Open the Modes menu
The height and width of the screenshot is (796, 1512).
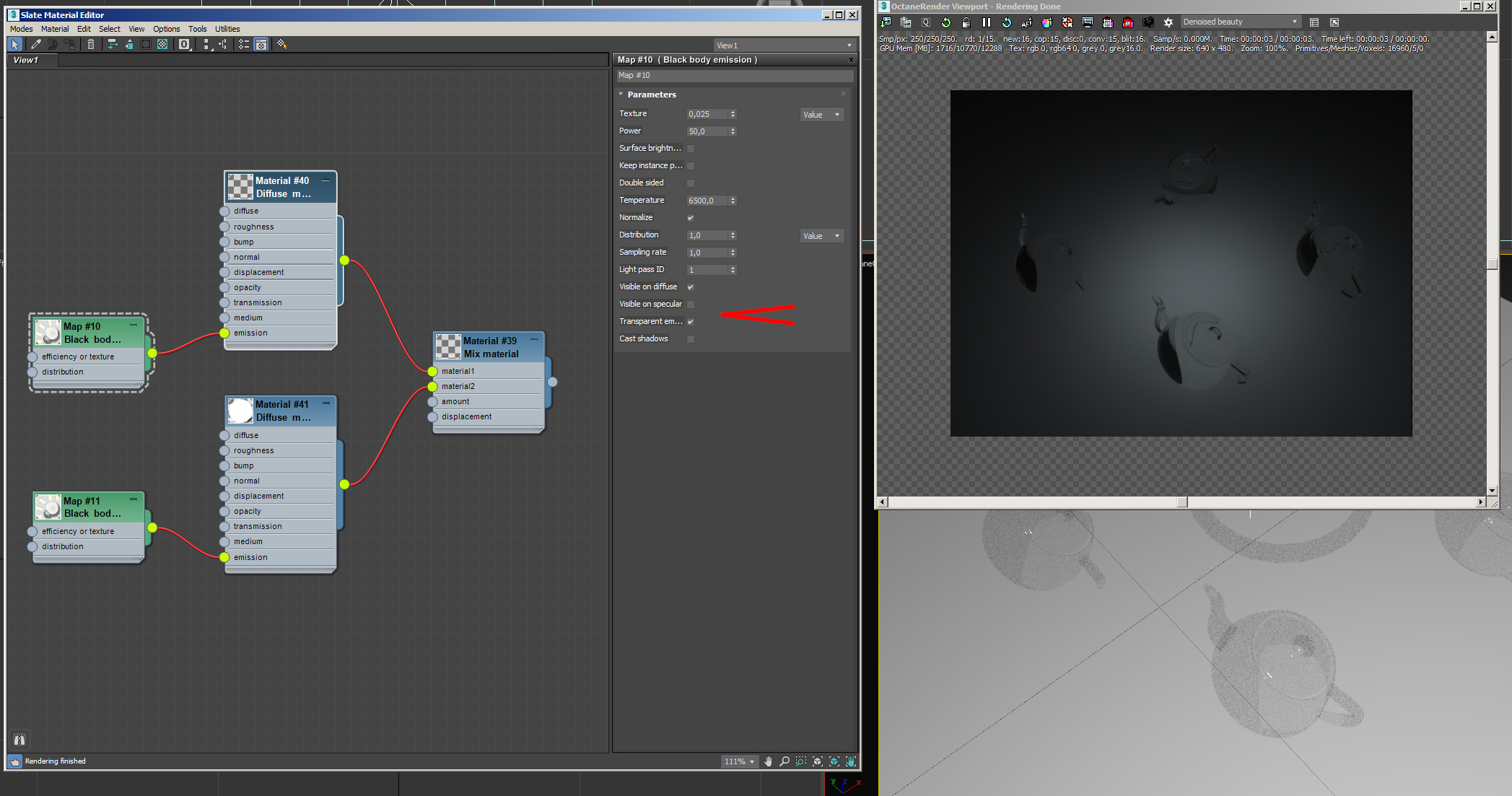(21, 29)
